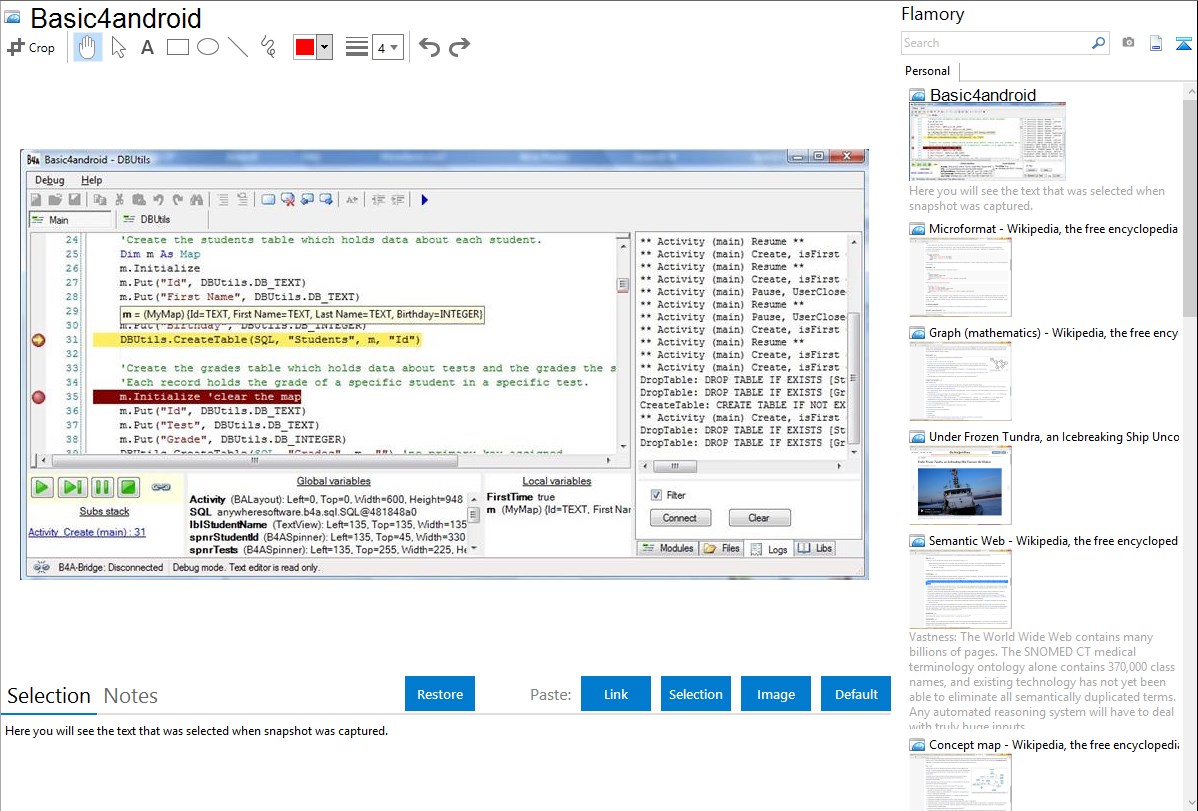1198x811 pixels.
Task: Click the Paste Image button
Action: pos(775,694)
